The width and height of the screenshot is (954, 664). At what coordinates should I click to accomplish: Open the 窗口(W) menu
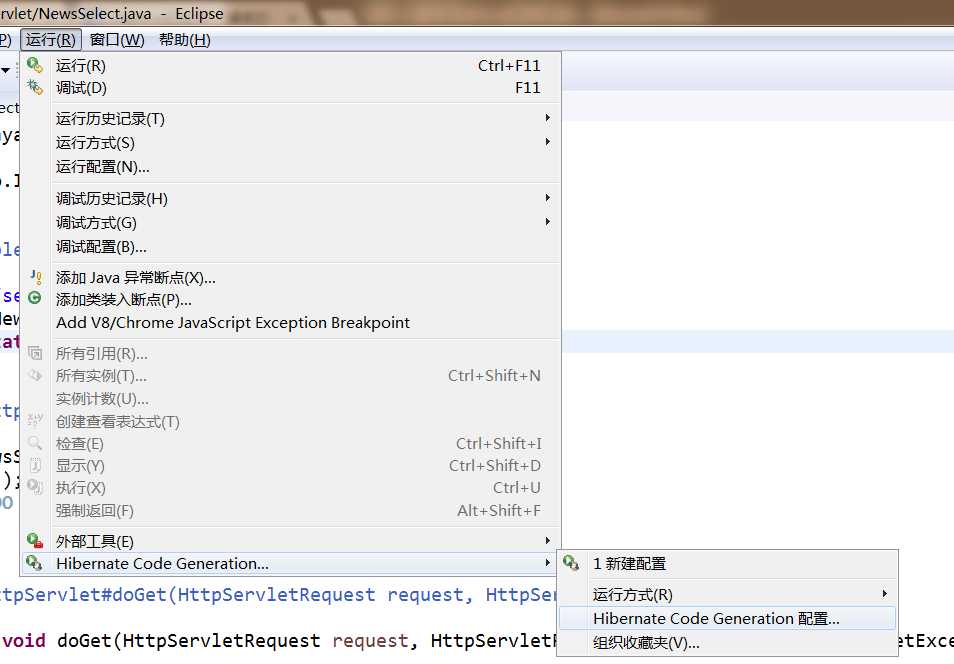pyautogui.click(x=117, y=40)
